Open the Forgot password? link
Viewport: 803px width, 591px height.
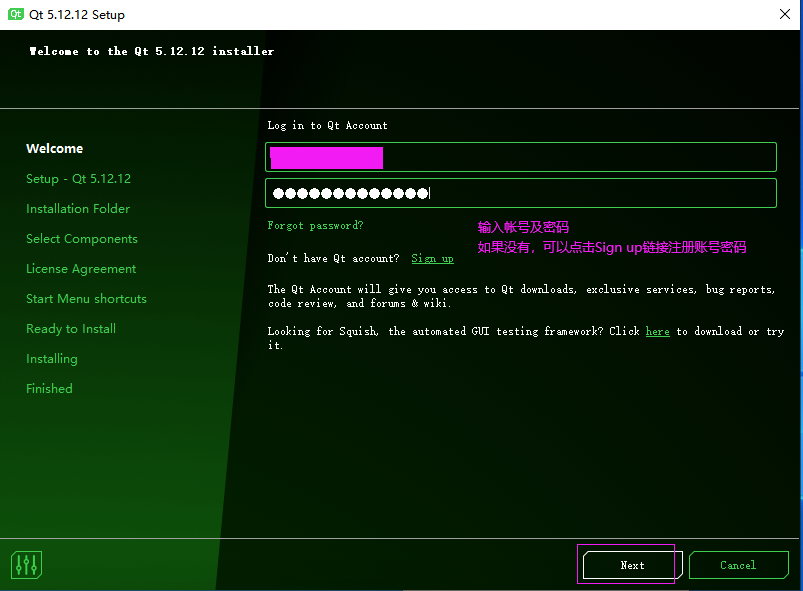coord(315,225)
